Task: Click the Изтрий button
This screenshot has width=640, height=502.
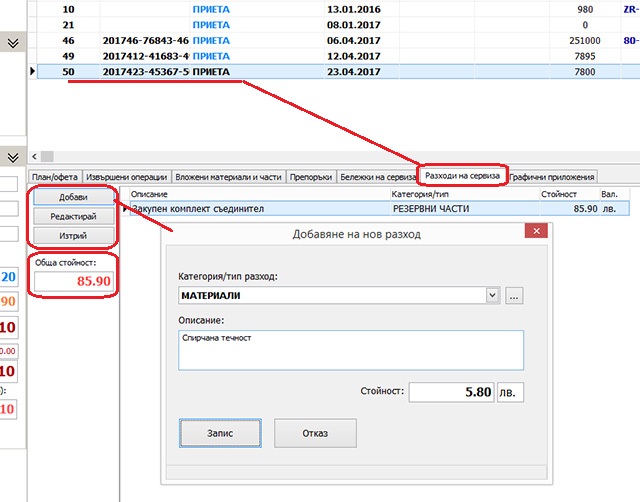Action: point(72,235)
